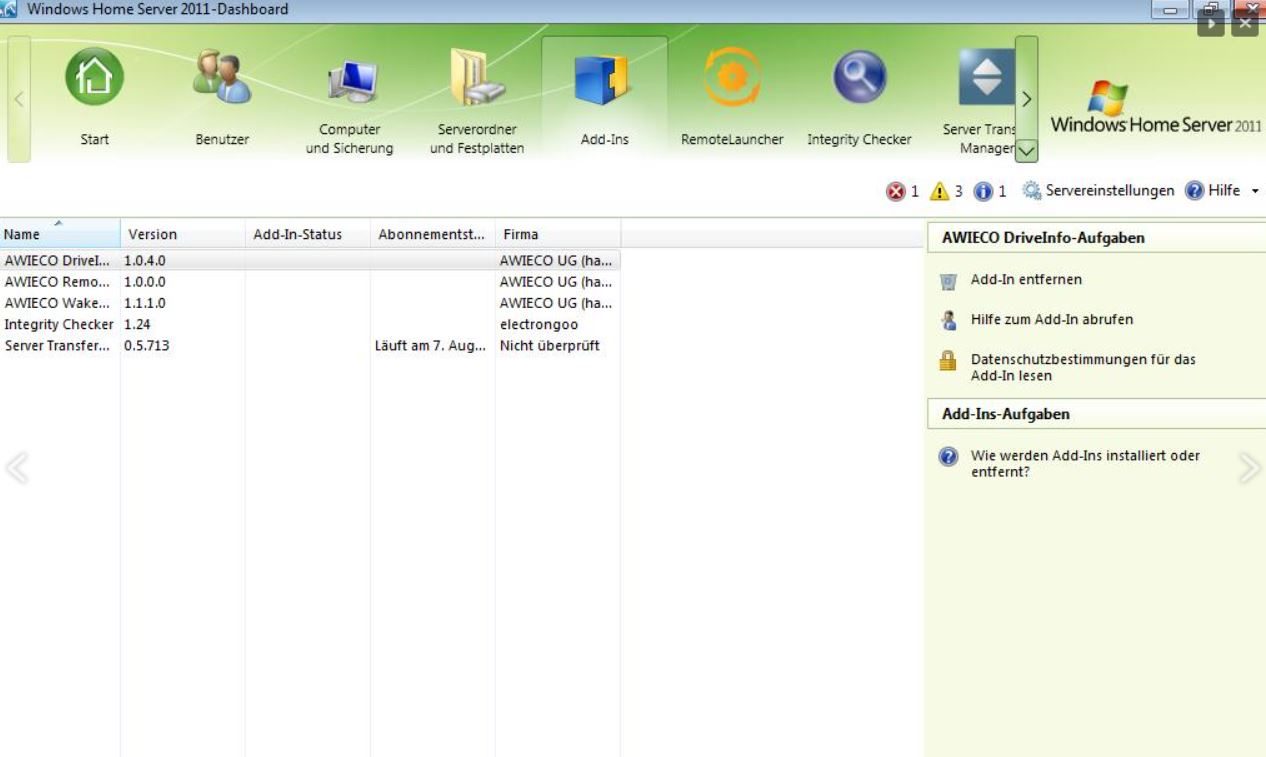Sort by Add-In-Status column header
Image resolution: width=1266 pixels, height=757 pixels.
pyautogui.click(x=308, y=234)
